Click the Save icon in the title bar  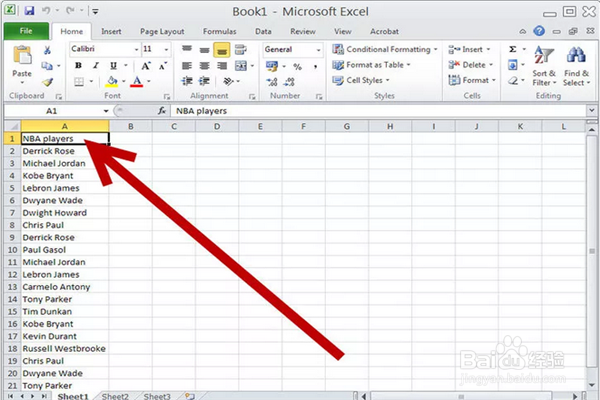pyautogui.click(x=29, y=10)
